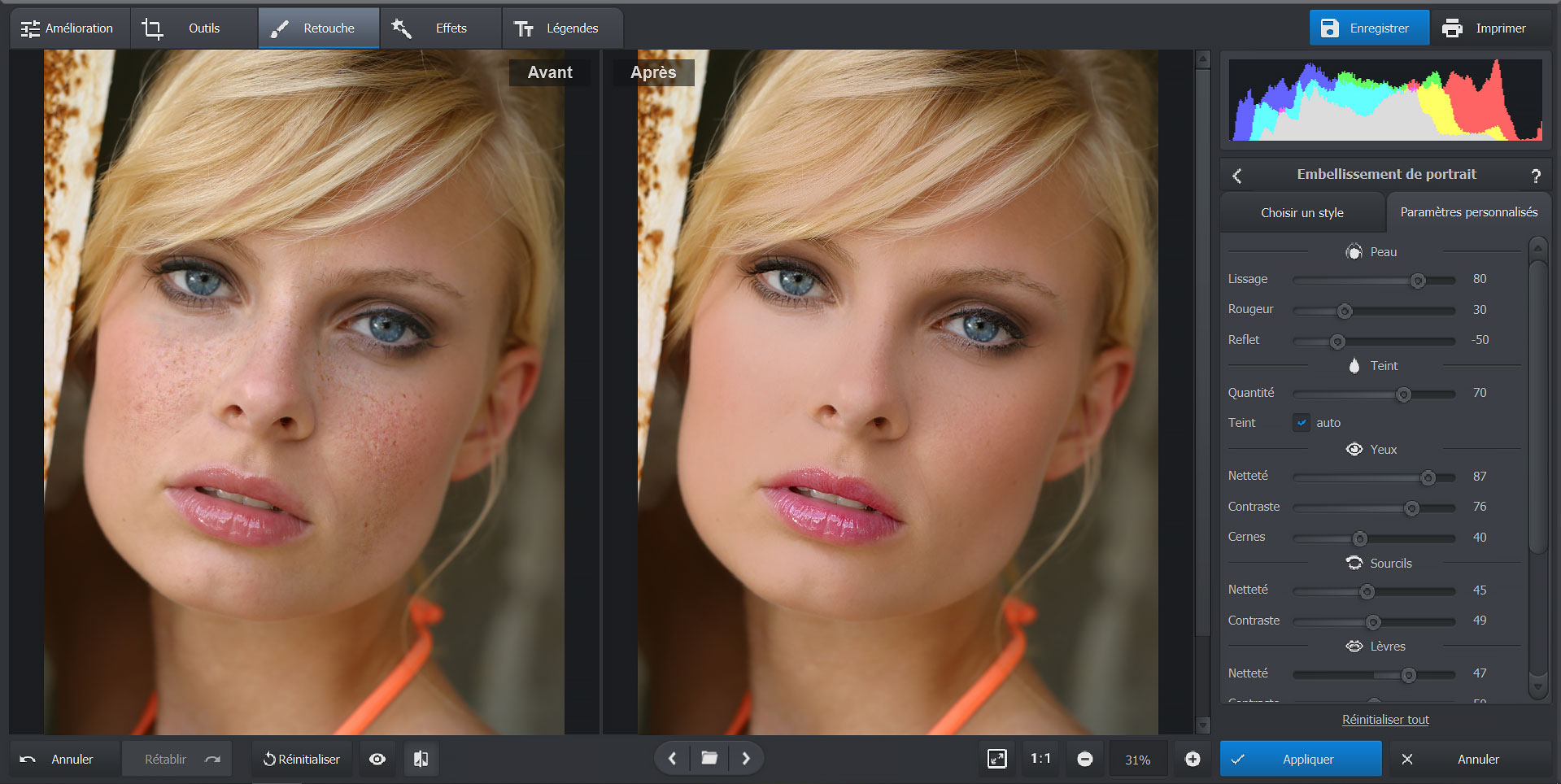Adjust the Lèvres Netteté slider
The width and height of the screenshot is (1561, 784).
click(x=1374, y=675)
